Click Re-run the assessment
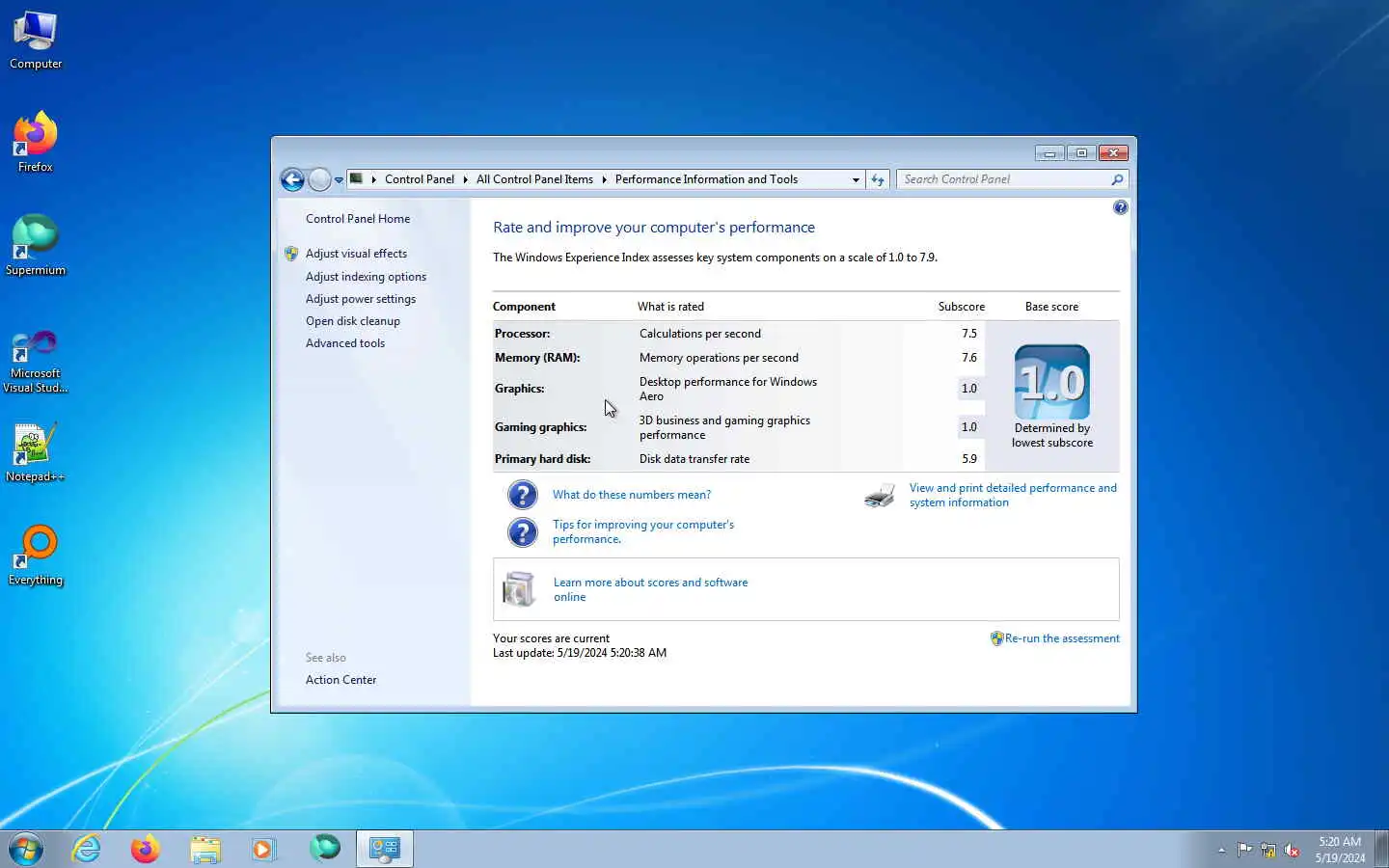Screen dimensions: 1389x868 click(1062, 638)
